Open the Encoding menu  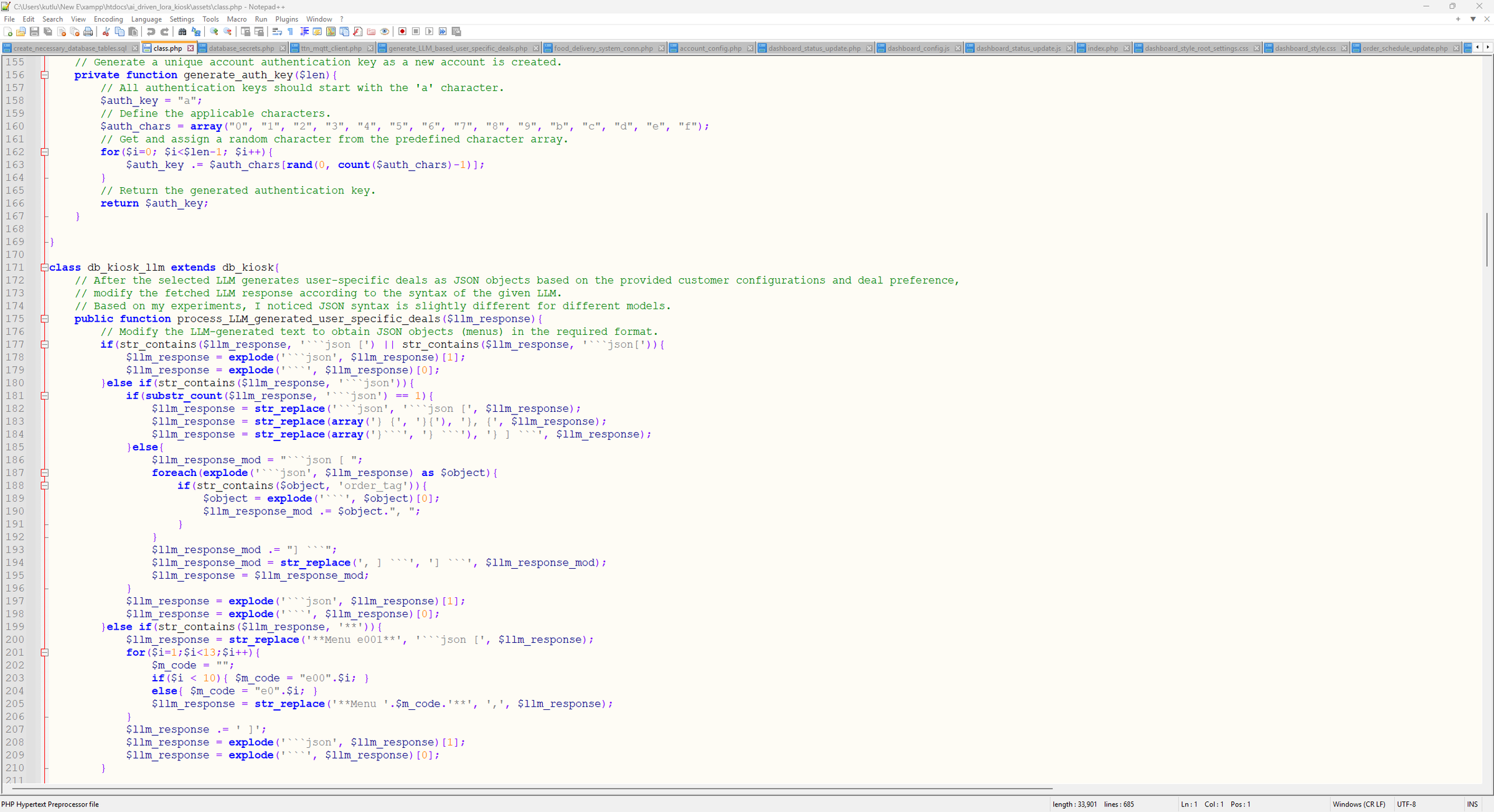pos(108,19)
